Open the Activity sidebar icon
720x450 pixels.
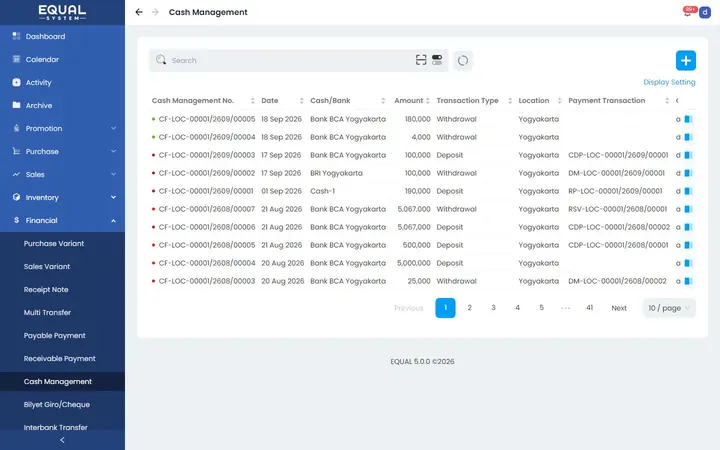[17, 82]
